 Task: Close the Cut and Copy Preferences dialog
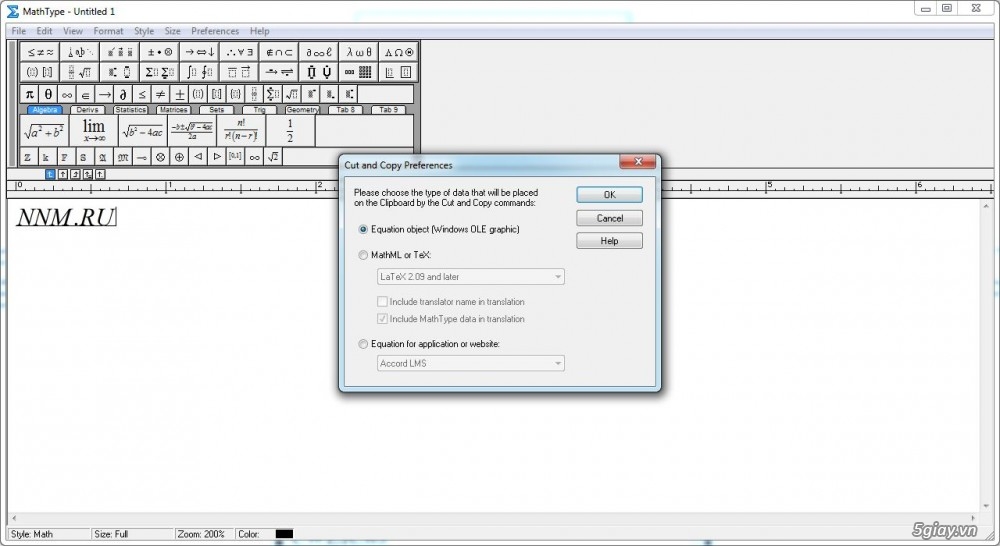(x=638, y=162)
